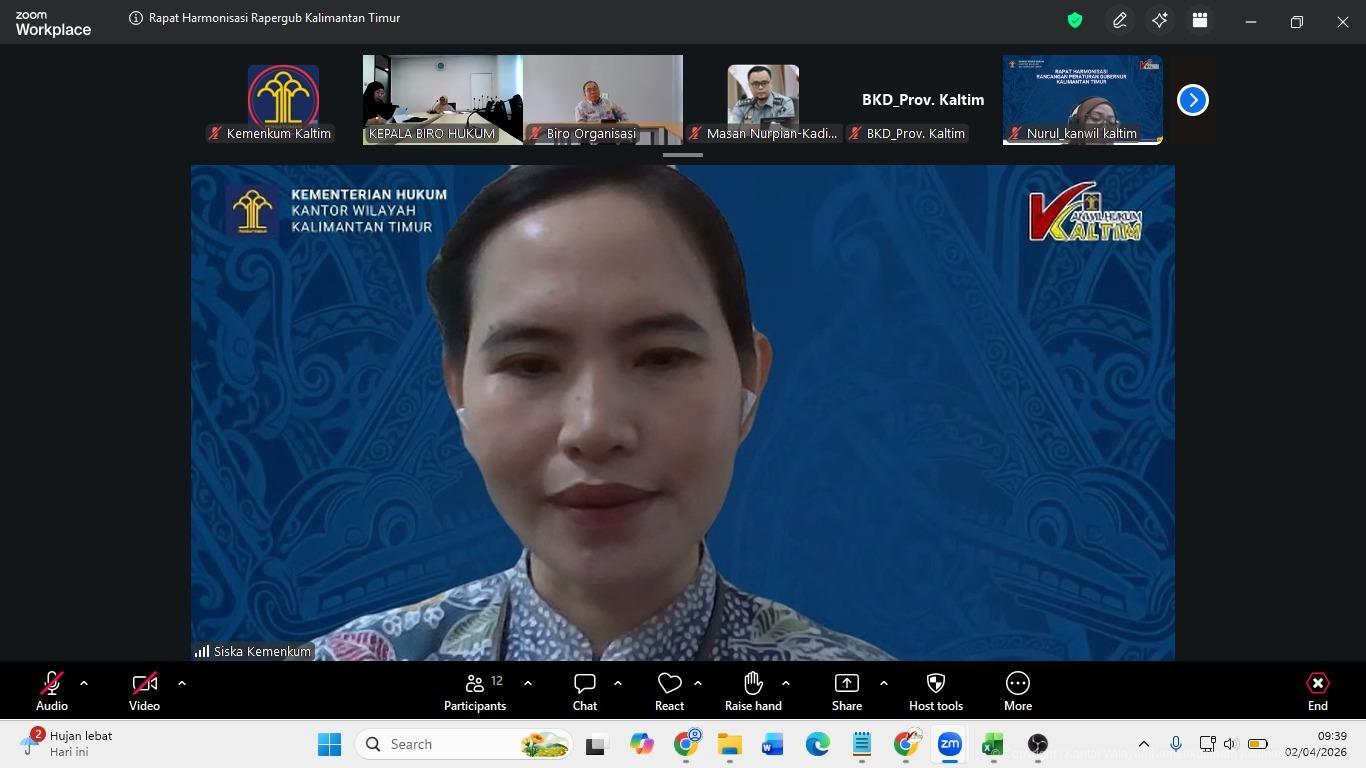The width and height of the screenshot is (1366, 768).
Task: Open the More options menu
Action: [x=1017, y=691]
